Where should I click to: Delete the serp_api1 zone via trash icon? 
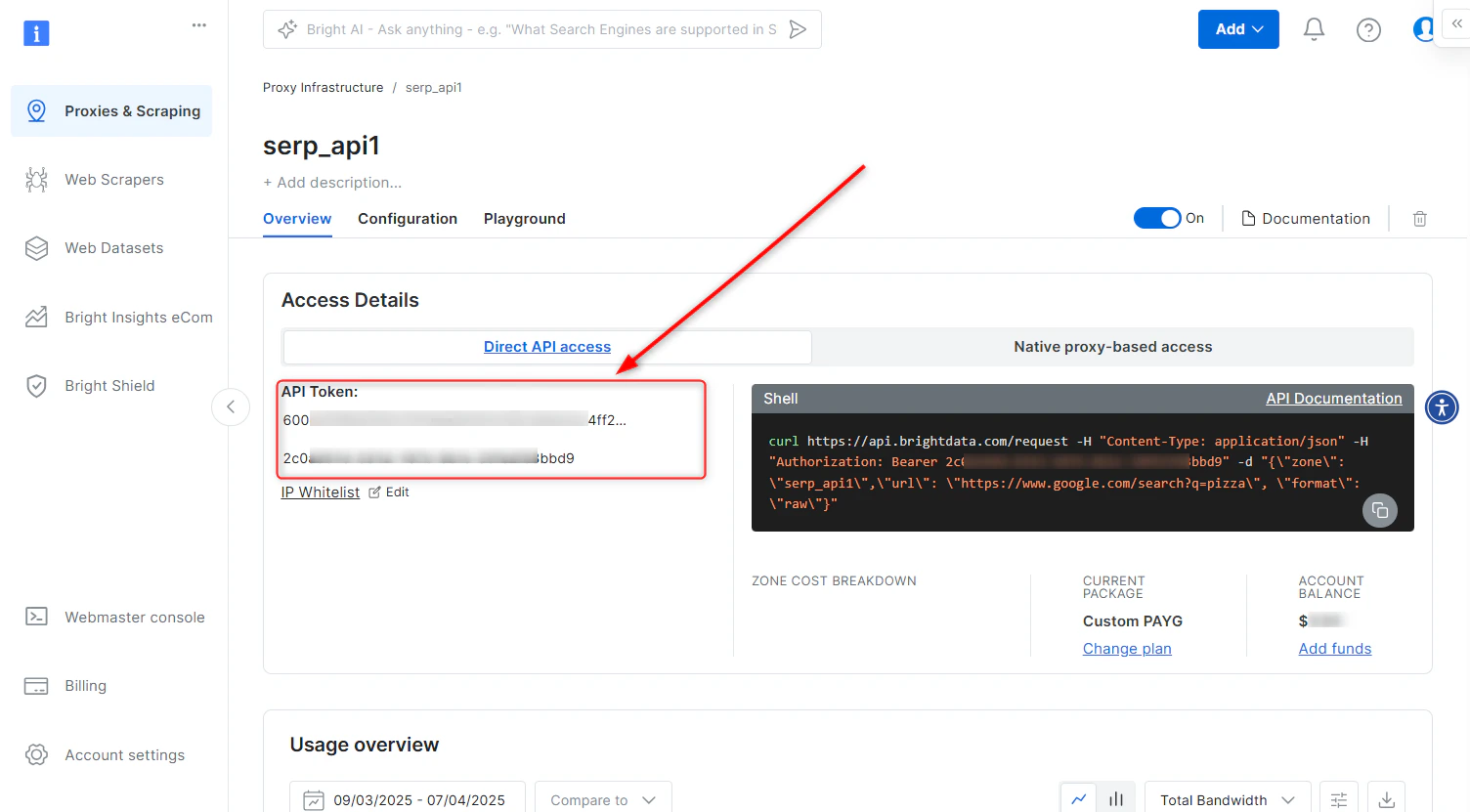(1419, 218)
